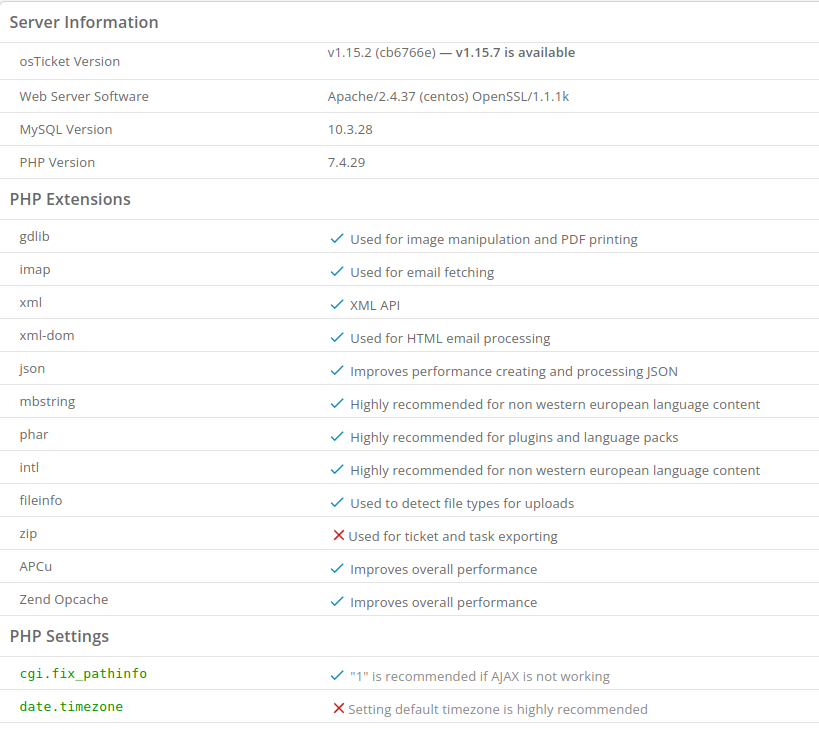Select the cgi.fix_pathinfo setting name
Screen dimensions: 819x730
pos(83,674)
